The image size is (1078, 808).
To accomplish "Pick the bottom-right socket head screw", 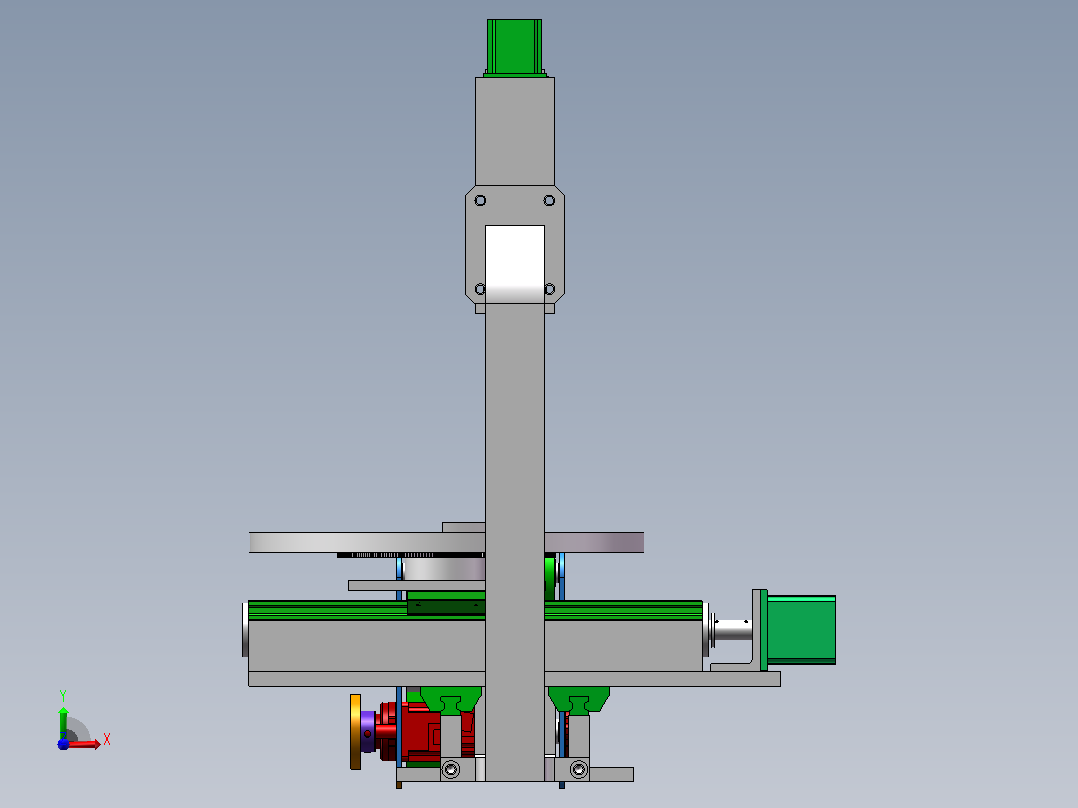I will click(x=579, y=769).
